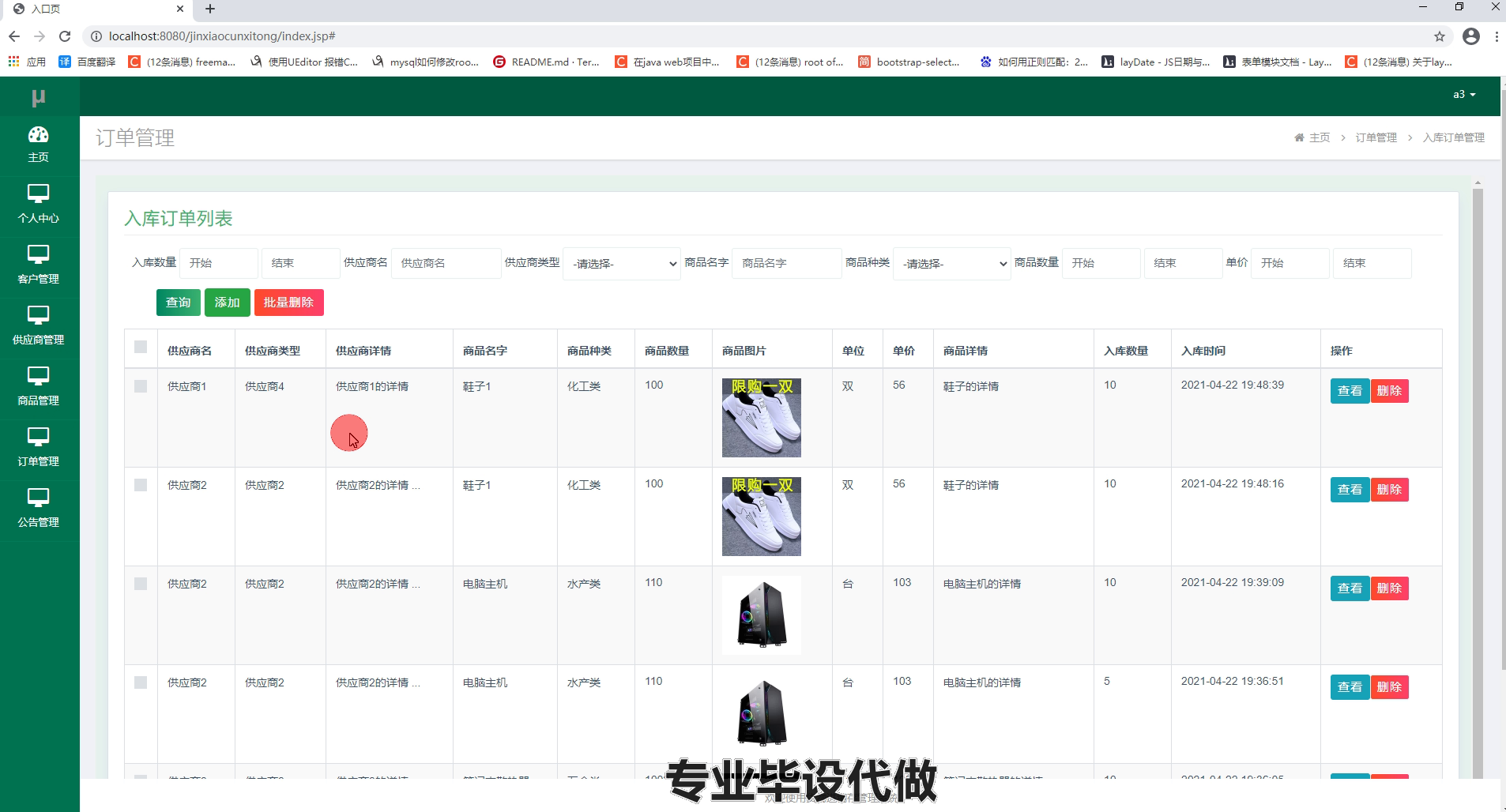
Task: Open Chrome three-dot menu
Action: pos(1497,36)
